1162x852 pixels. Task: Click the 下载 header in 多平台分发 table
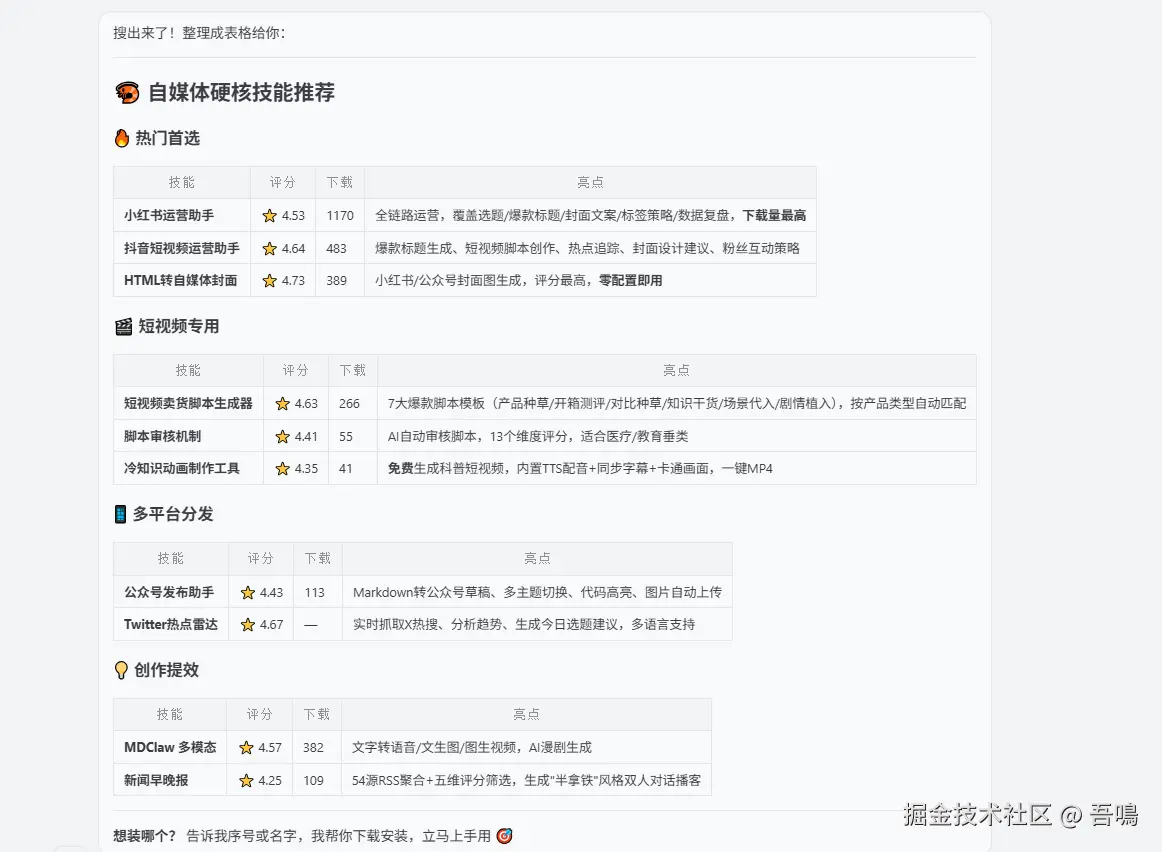318,559
